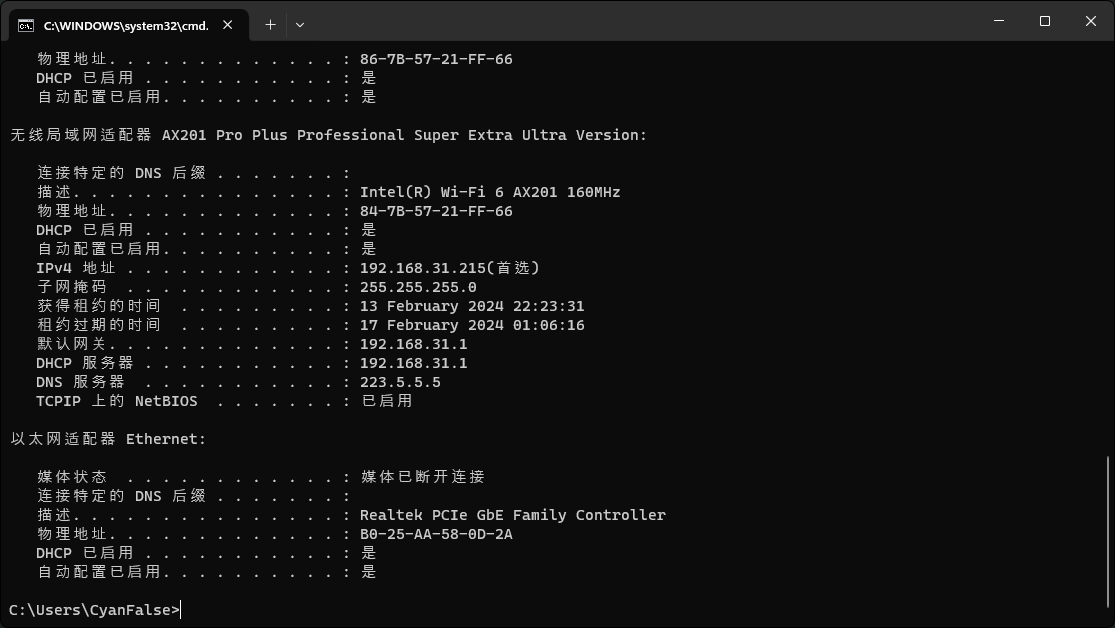Screen dimensions: 1115x628
Task: Click the C:\Users\CyanFalse> prompt line
Action: tap(95, 610)
